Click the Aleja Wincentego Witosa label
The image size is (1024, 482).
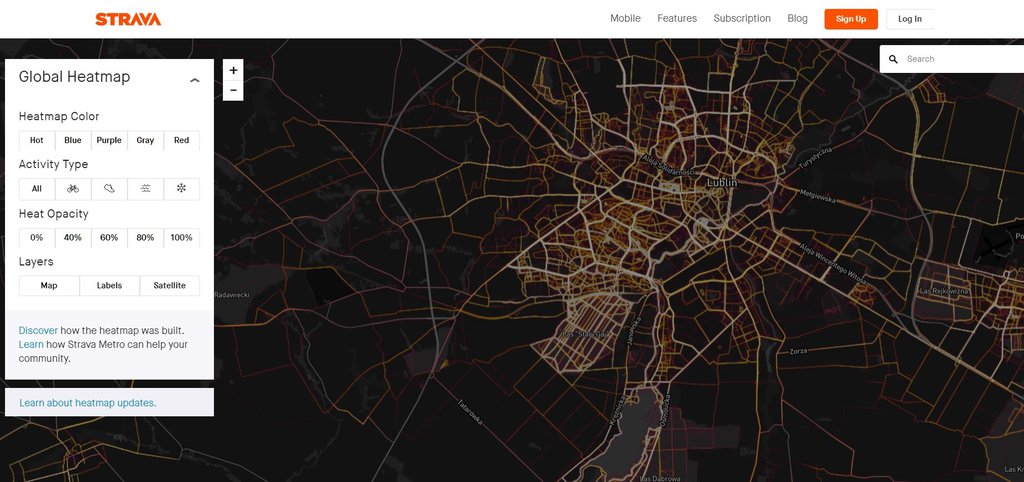(832, 263)
